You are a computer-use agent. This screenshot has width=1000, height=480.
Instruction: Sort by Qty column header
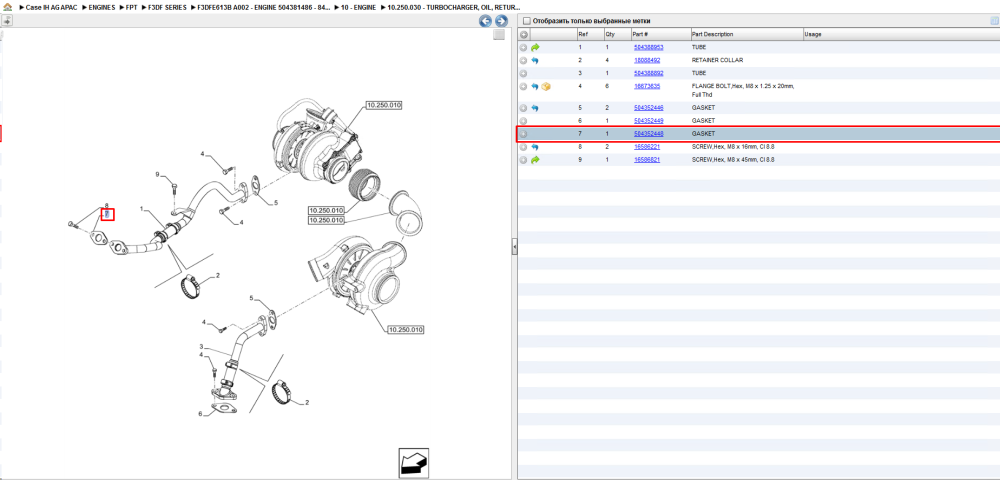point(616,34)
